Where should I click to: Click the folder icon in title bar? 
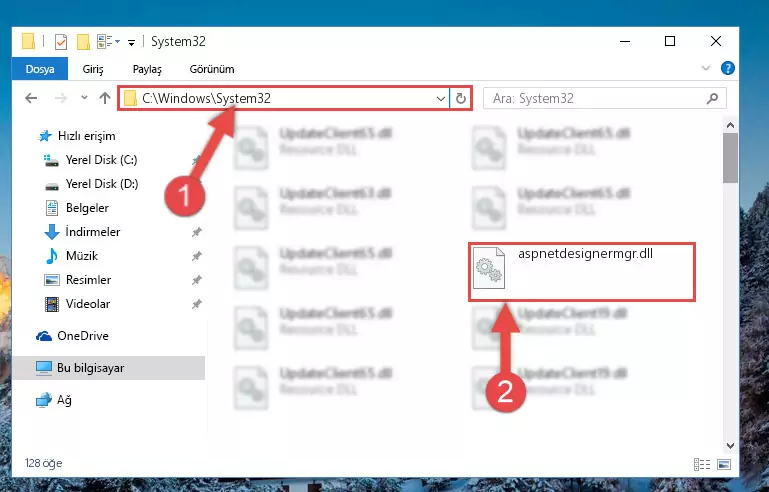pos(28,42)
